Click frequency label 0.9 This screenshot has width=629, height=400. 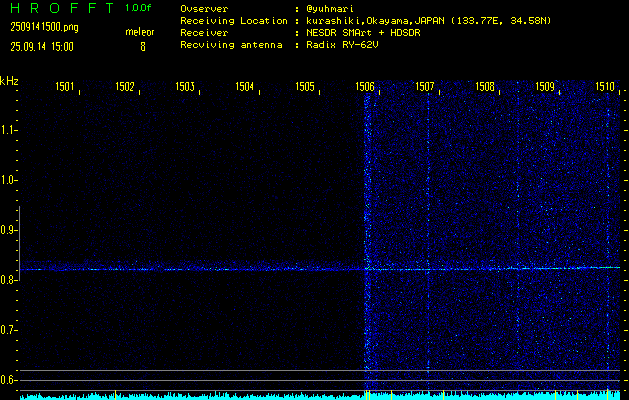pyautogui.click(x=7, y=230)
